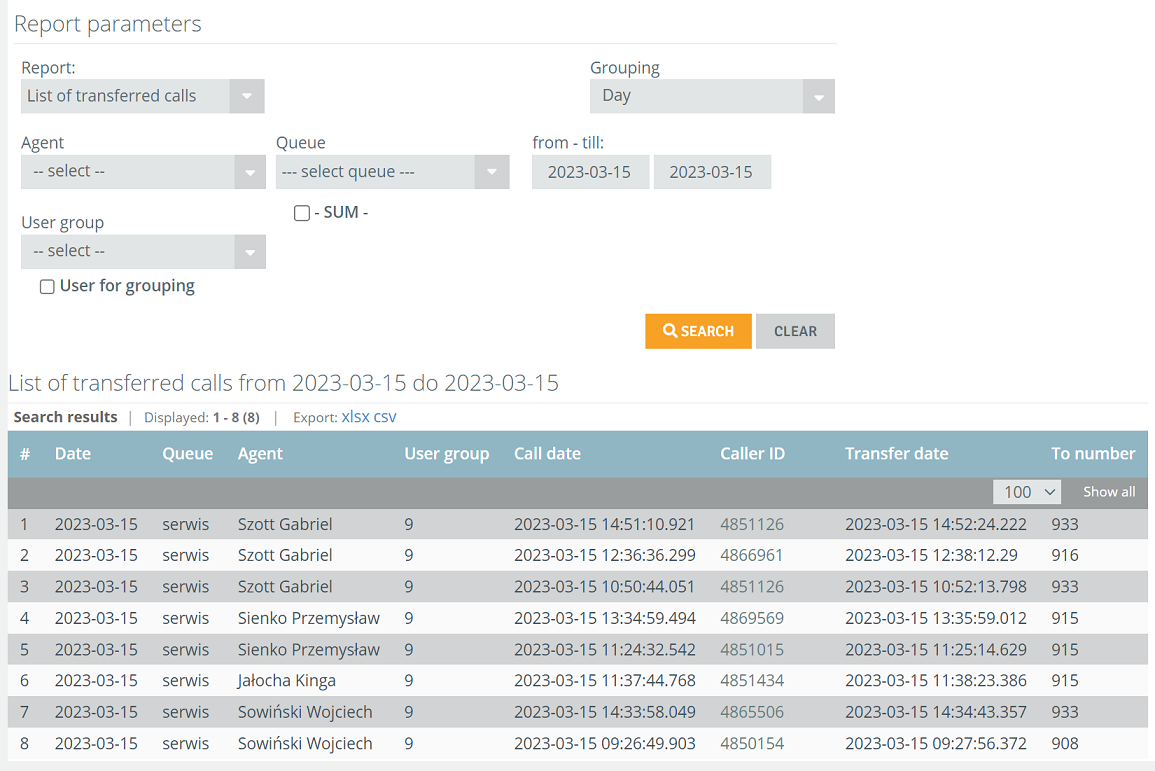1155x771 pixels.
Task: Click the orange SEARCH button
Action: pos(698,331)
